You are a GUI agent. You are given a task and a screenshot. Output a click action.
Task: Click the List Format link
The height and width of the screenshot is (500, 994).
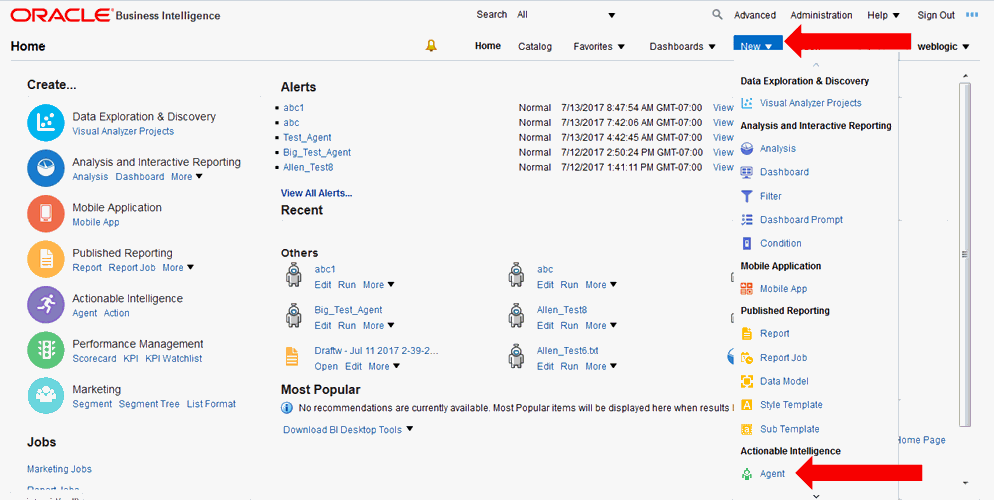click(x=211, y=404)
